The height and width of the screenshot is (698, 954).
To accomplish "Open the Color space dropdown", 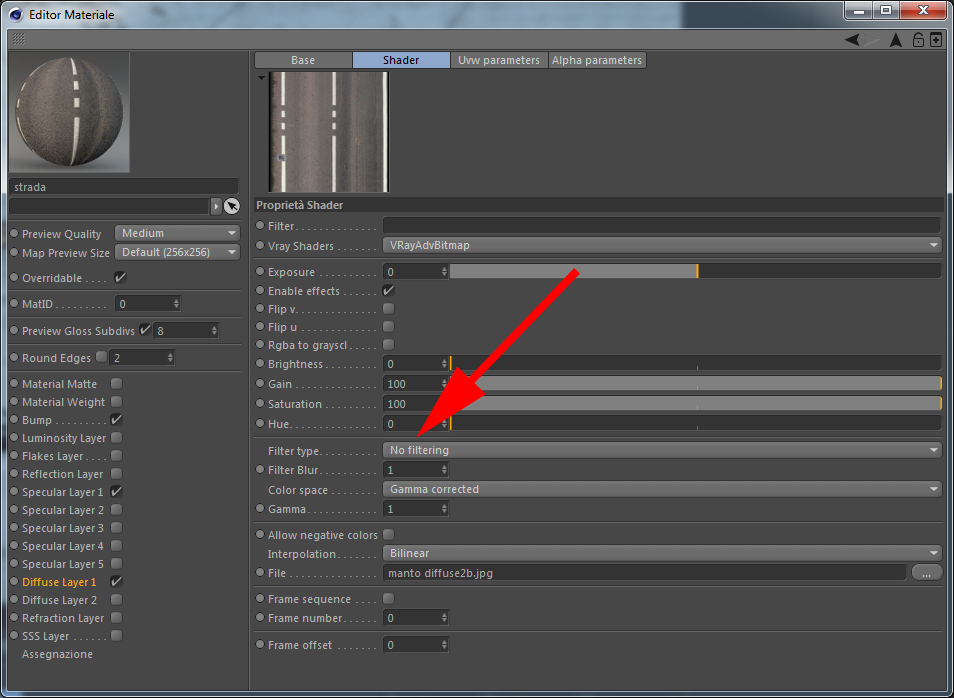I will tap(662, 489).
